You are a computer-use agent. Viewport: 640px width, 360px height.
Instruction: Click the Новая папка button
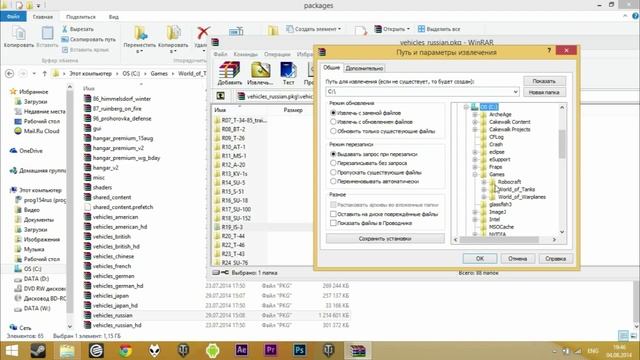pyautogui.click(x=544, y=92)
